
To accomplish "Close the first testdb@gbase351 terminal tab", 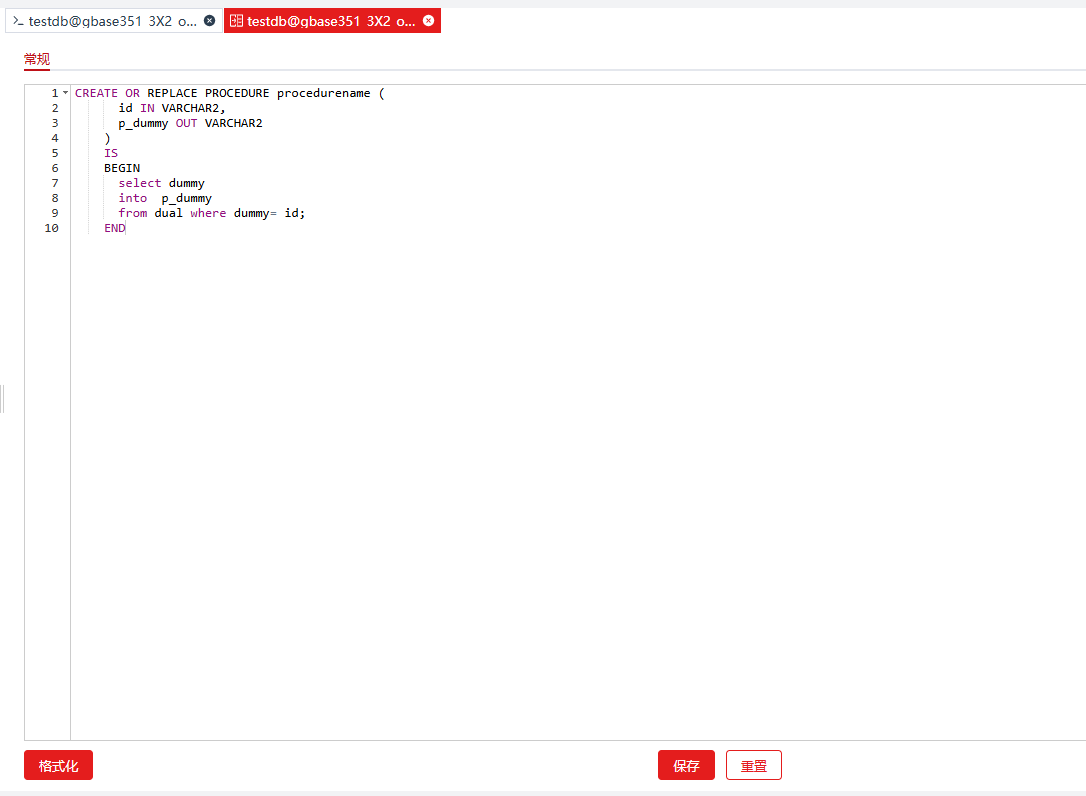I will tap(209, 21).
